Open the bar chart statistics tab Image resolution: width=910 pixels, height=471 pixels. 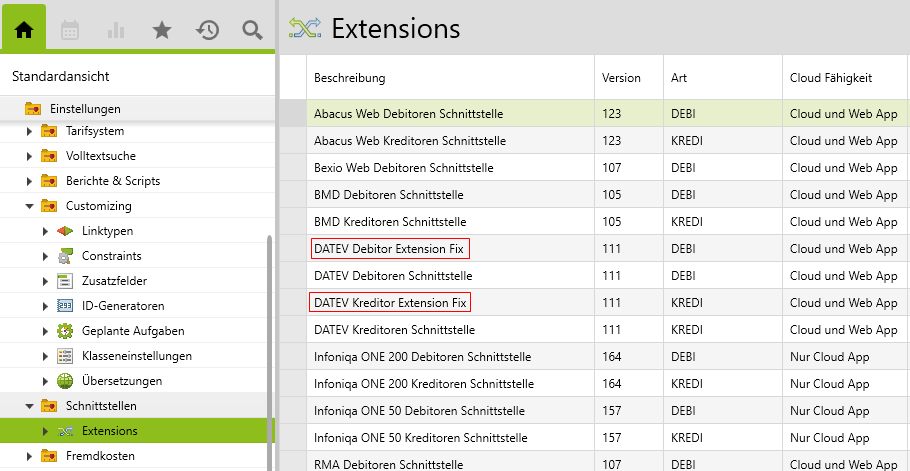116,30
